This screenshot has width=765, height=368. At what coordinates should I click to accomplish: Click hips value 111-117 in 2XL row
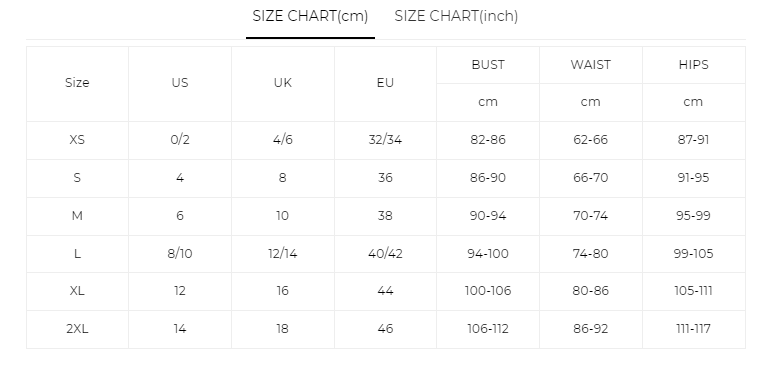pyautogui.click(x=693, y=329)
